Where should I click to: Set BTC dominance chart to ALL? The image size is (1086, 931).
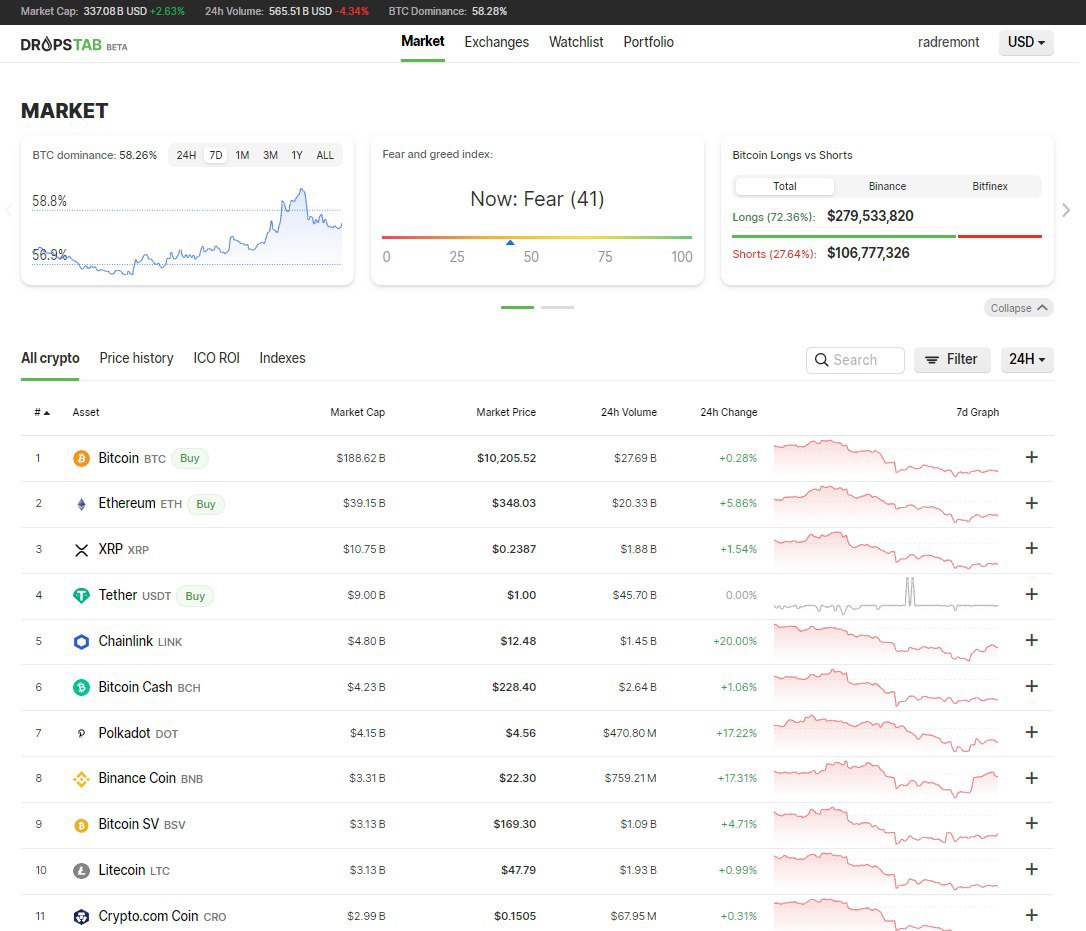[325, 155]
